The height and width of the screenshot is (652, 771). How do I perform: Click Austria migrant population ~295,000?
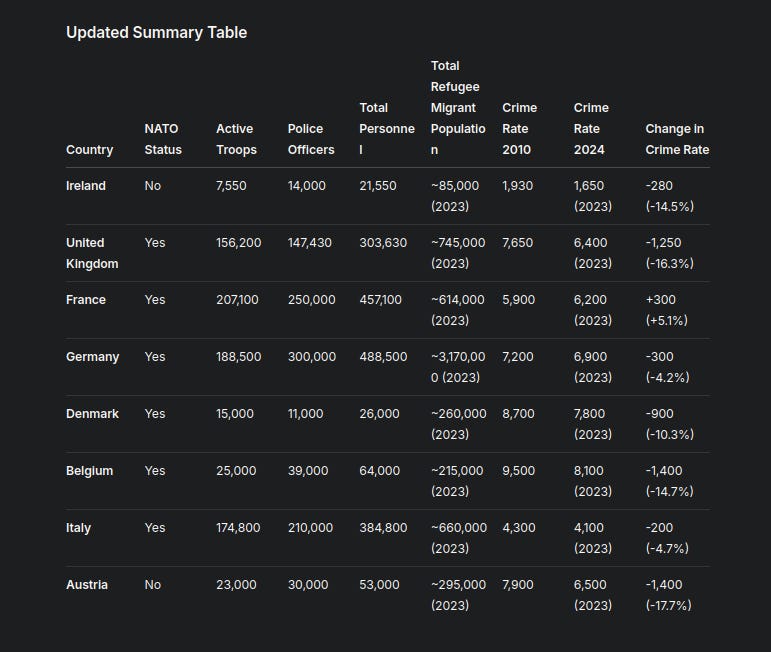point(458,595)
